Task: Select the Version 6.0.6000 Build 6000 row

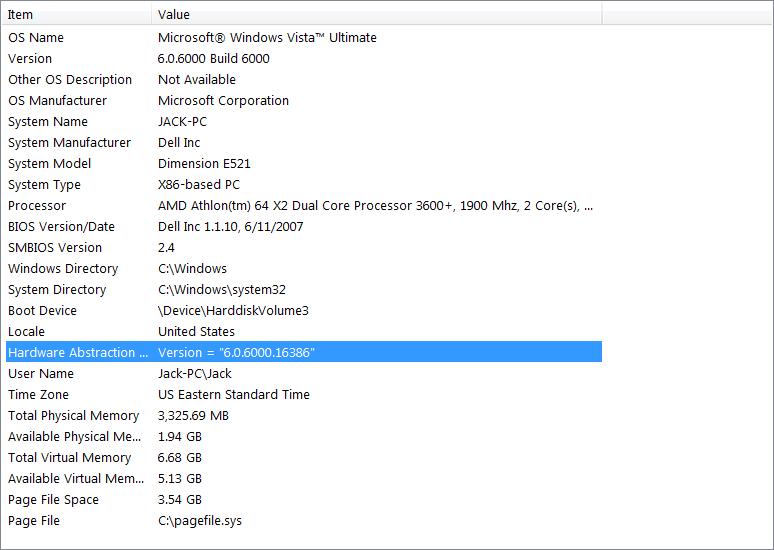Action: coord(304,58)
